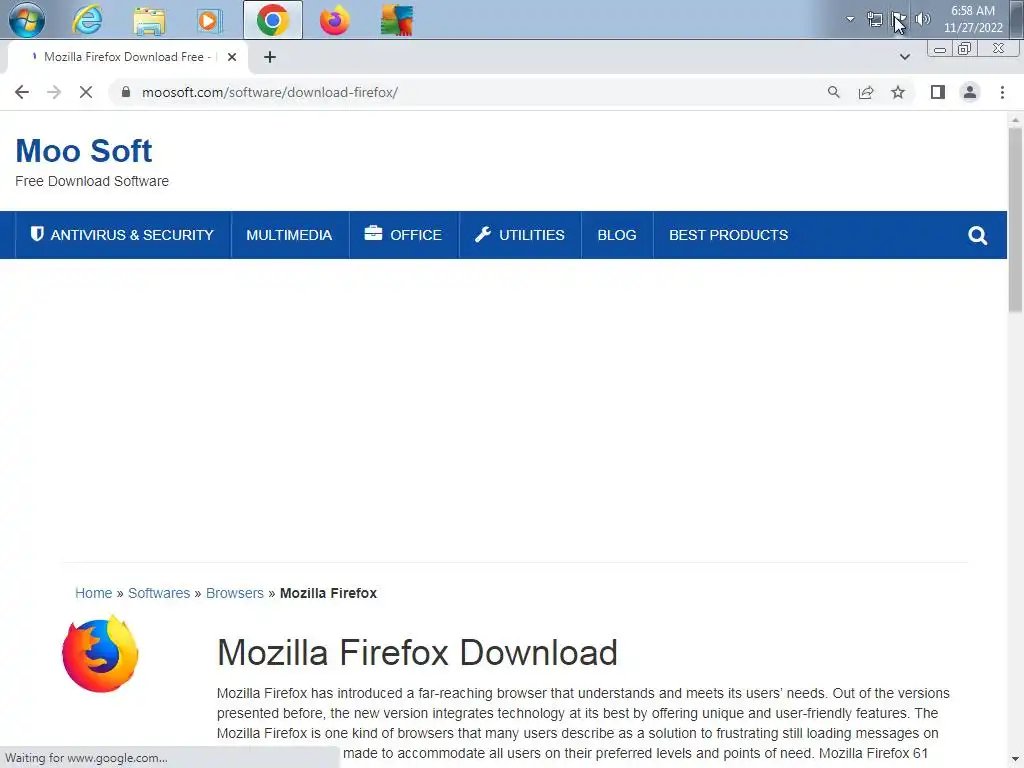Open the Multimedia menu item
The image size is (1024, 768).
(x=289, y=235)
